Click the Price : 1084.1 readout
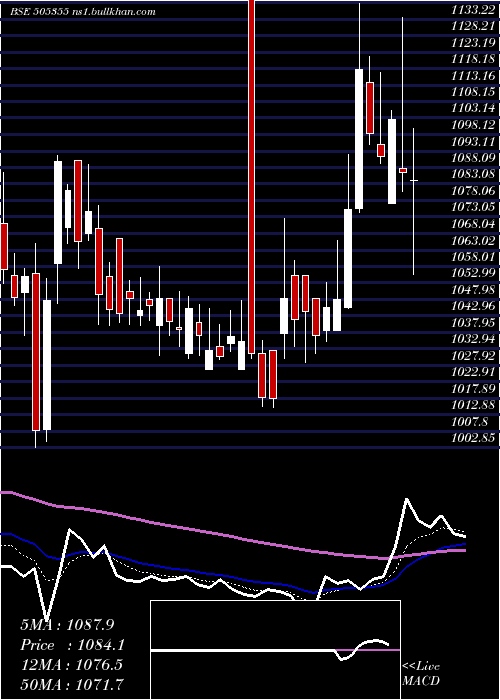The width and height of the screenshot is (500, 700). 72,645
